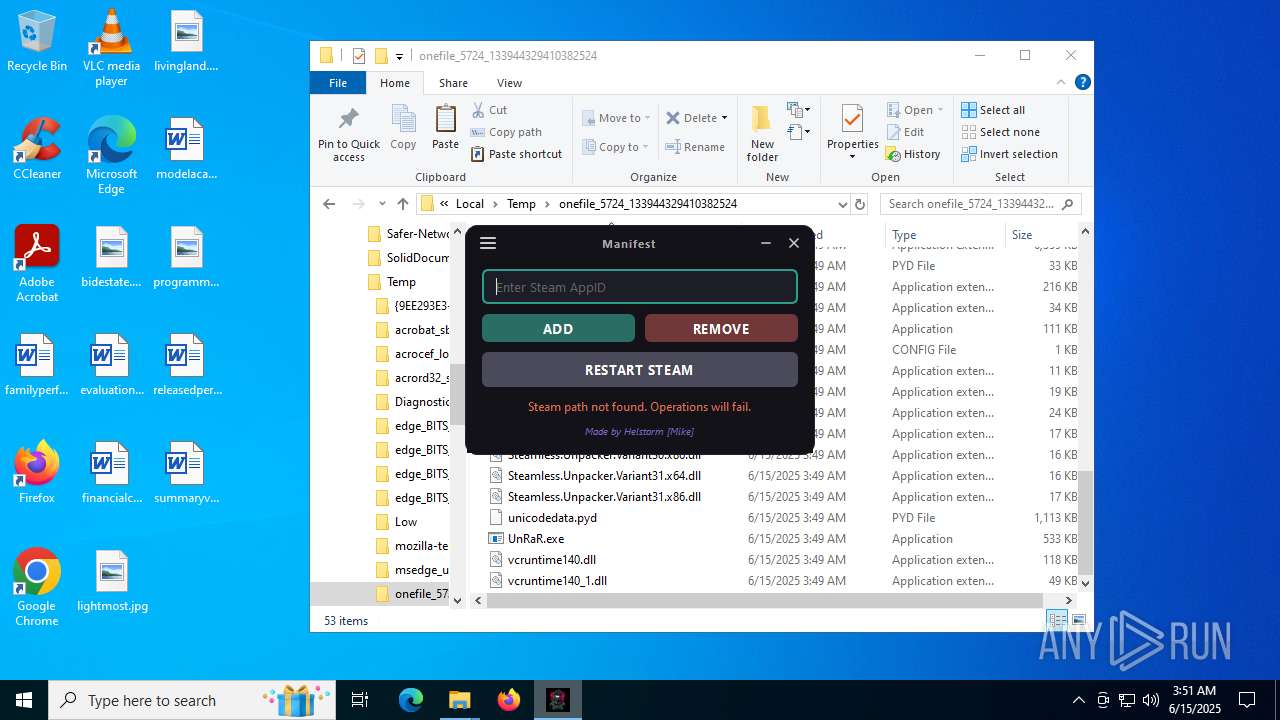Image resolution: width=1280 pixels, height=720 pixels.
Task: Click the Rename ribbon button
Action: pos(696,147)
